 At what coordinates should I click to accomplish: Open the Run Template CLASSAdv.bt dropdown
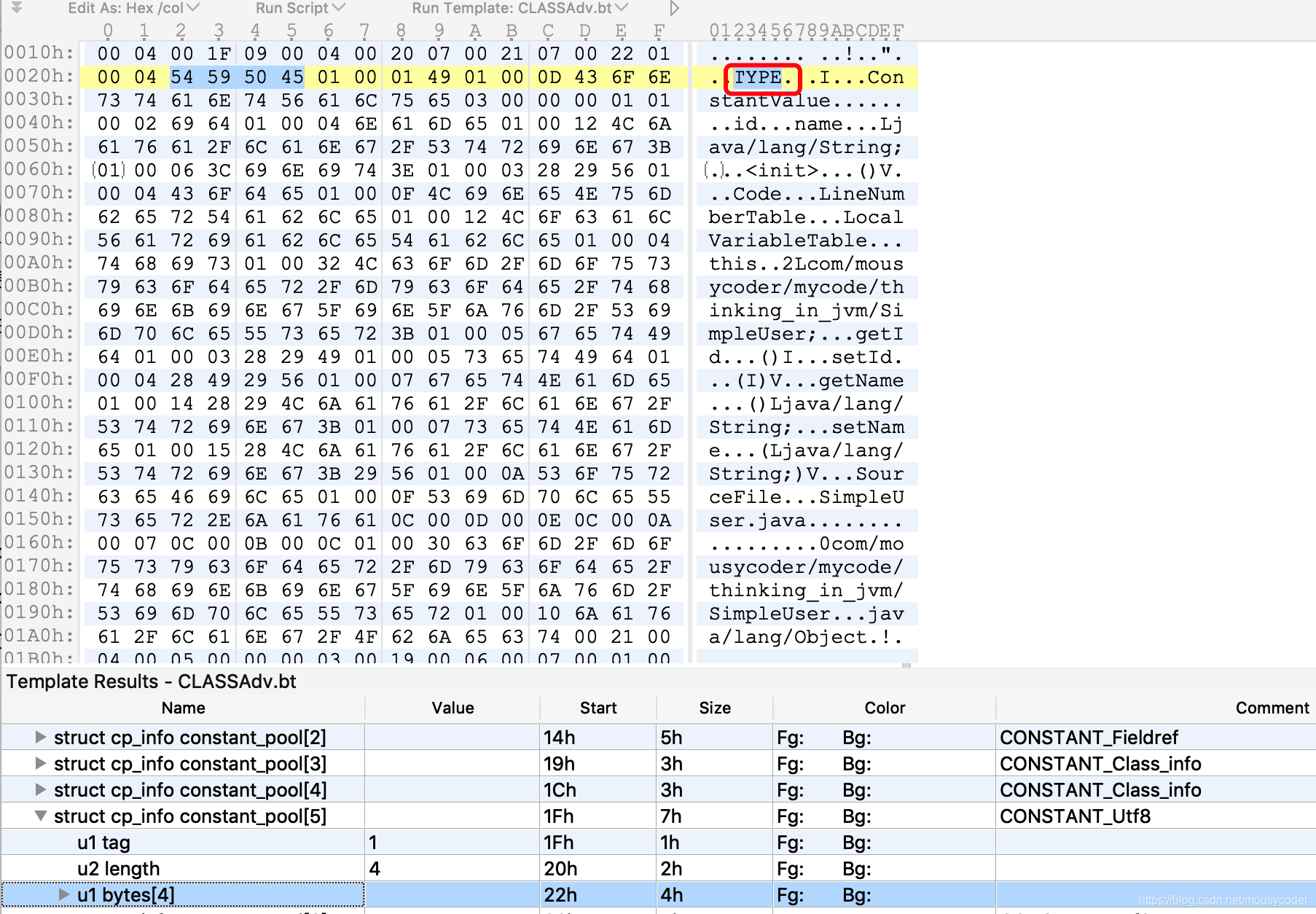pyautogui.click(x=520, y=8)
